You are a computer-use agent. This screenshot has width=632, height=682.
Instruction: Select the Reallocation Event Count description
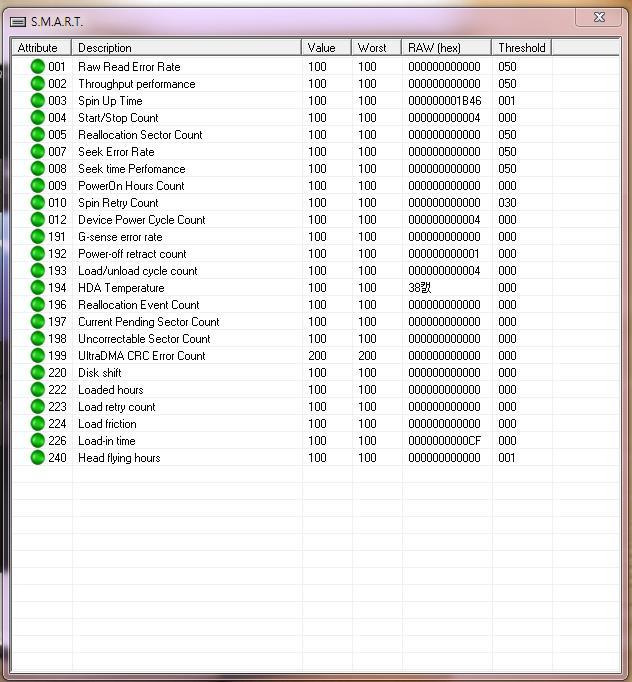138,304
